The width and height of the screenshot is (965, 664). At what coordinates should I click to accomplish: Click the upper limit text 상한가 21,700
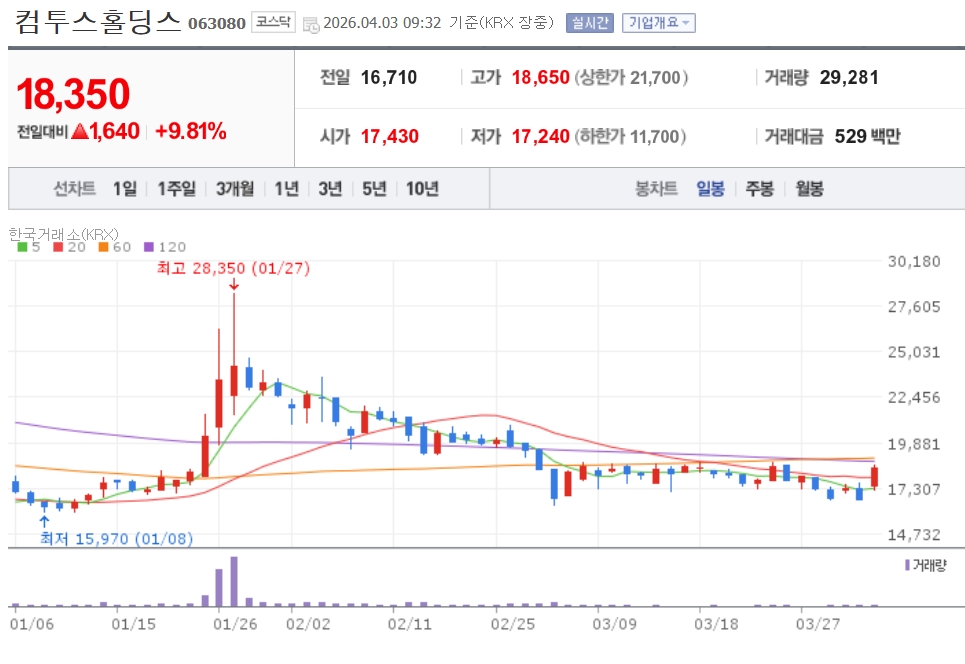pyautogui.click(x=631, y=78)
